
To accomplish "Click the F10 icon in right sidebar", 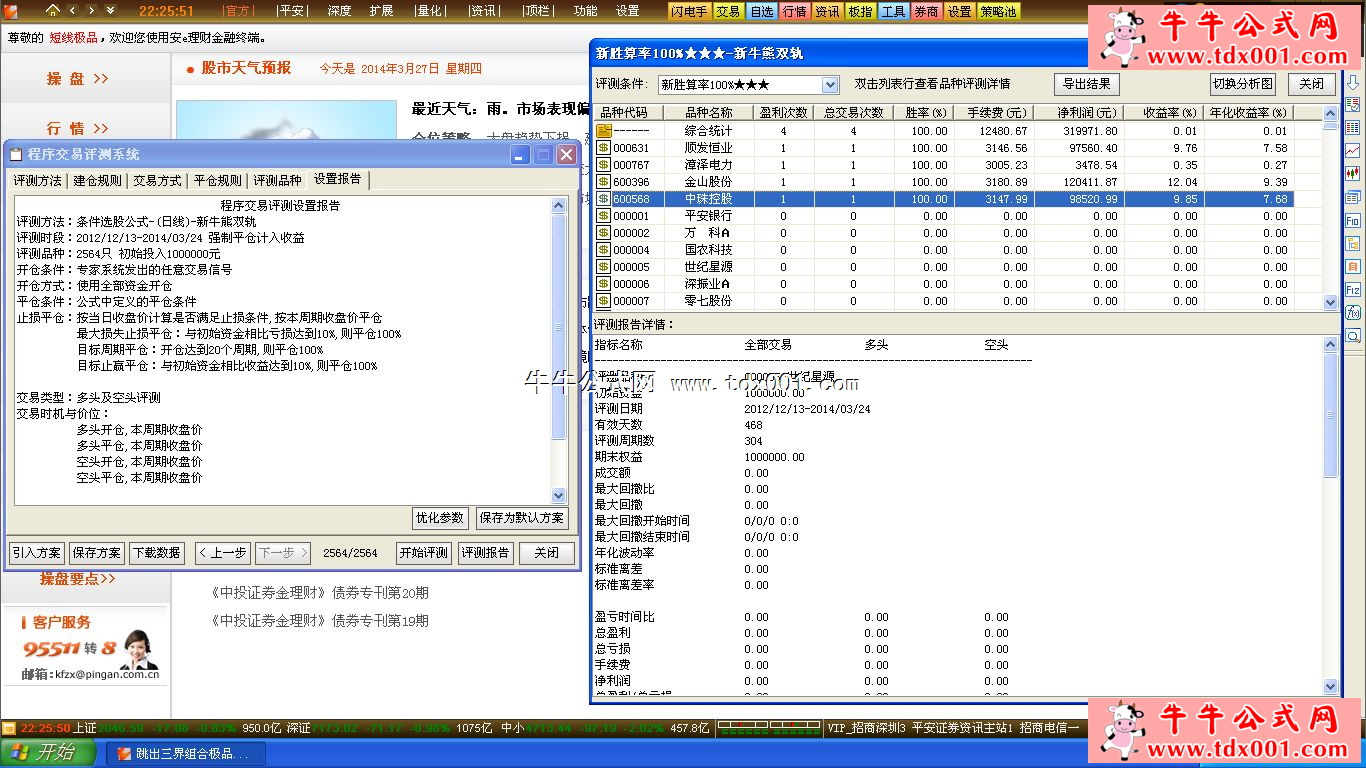I will 1353,220.
